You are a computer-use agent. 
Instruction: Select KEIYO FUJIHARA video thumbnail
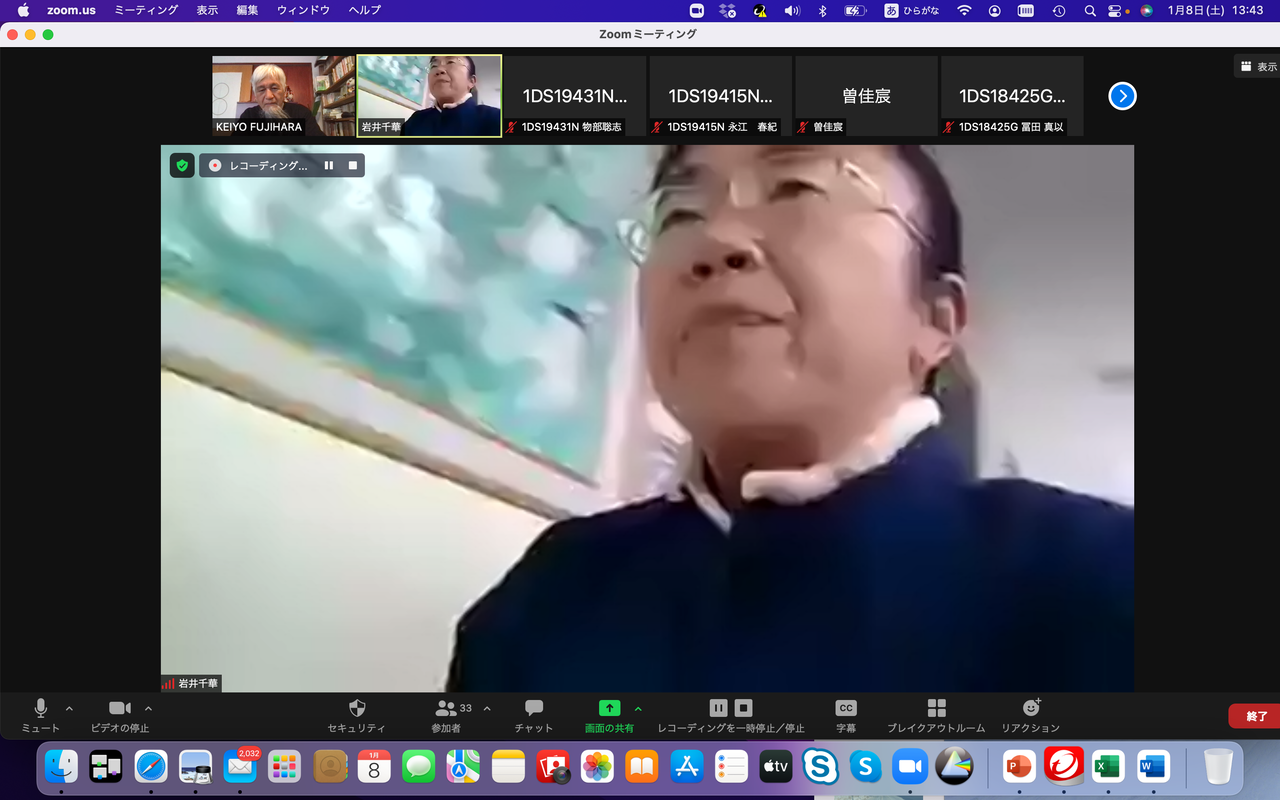[x=284, y=96]
